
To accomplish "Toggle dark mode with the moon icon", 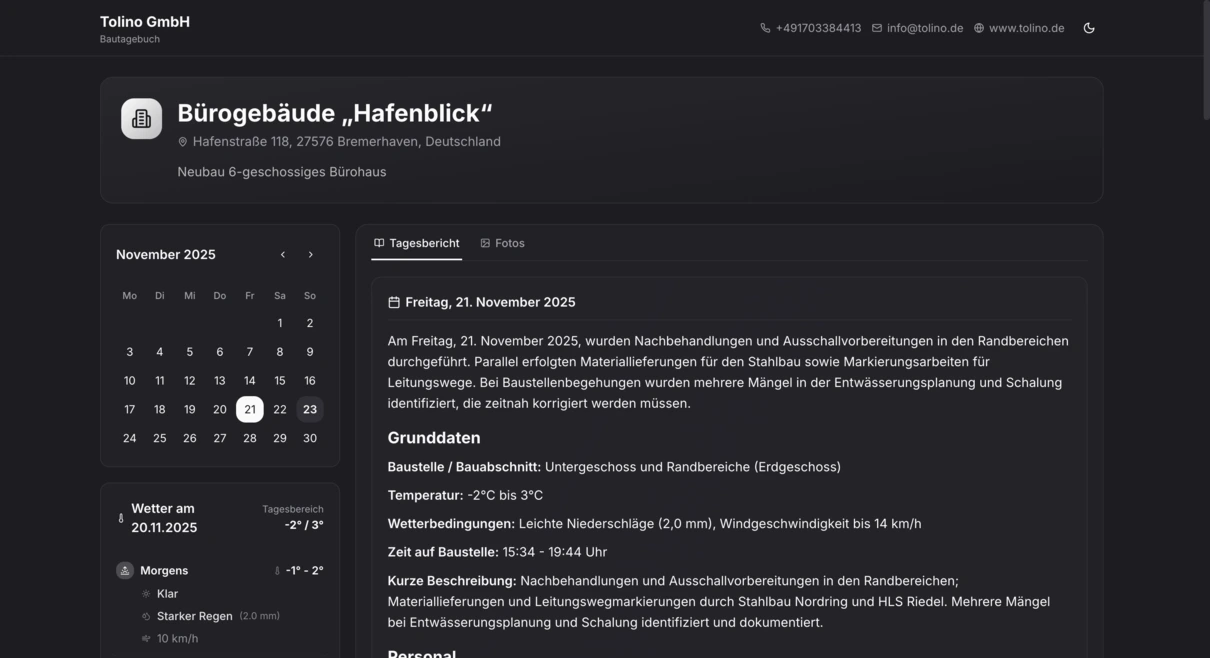I will 1089,28.
